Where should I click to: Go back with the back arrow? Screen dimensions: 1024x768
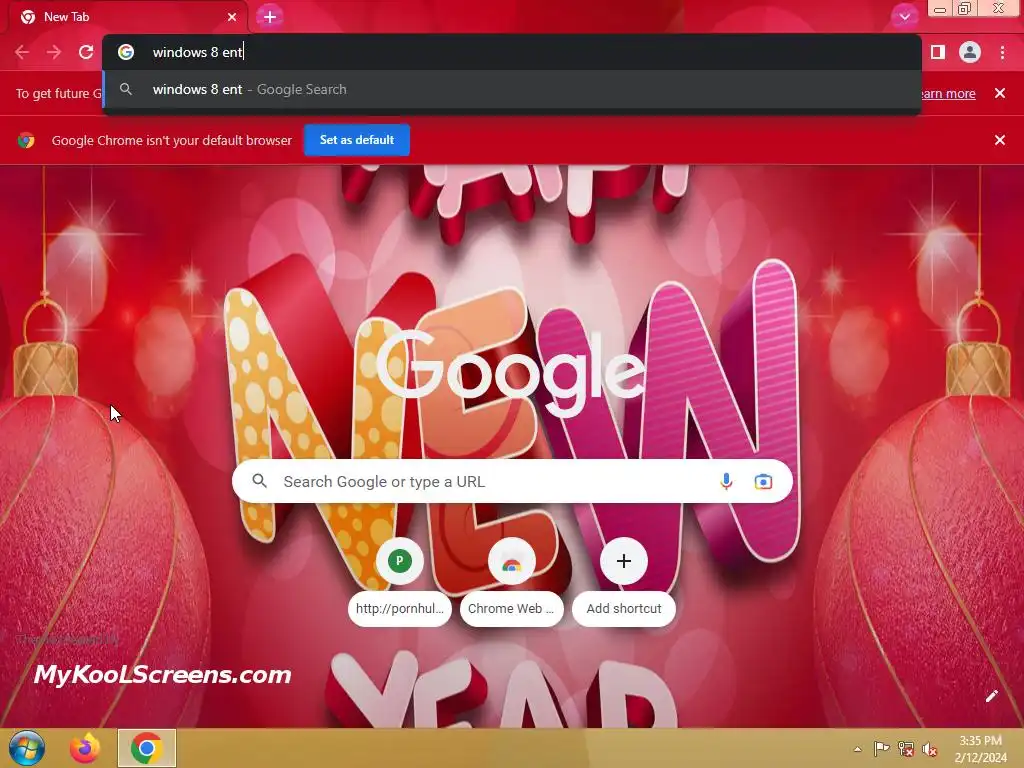tap(22, 52)
